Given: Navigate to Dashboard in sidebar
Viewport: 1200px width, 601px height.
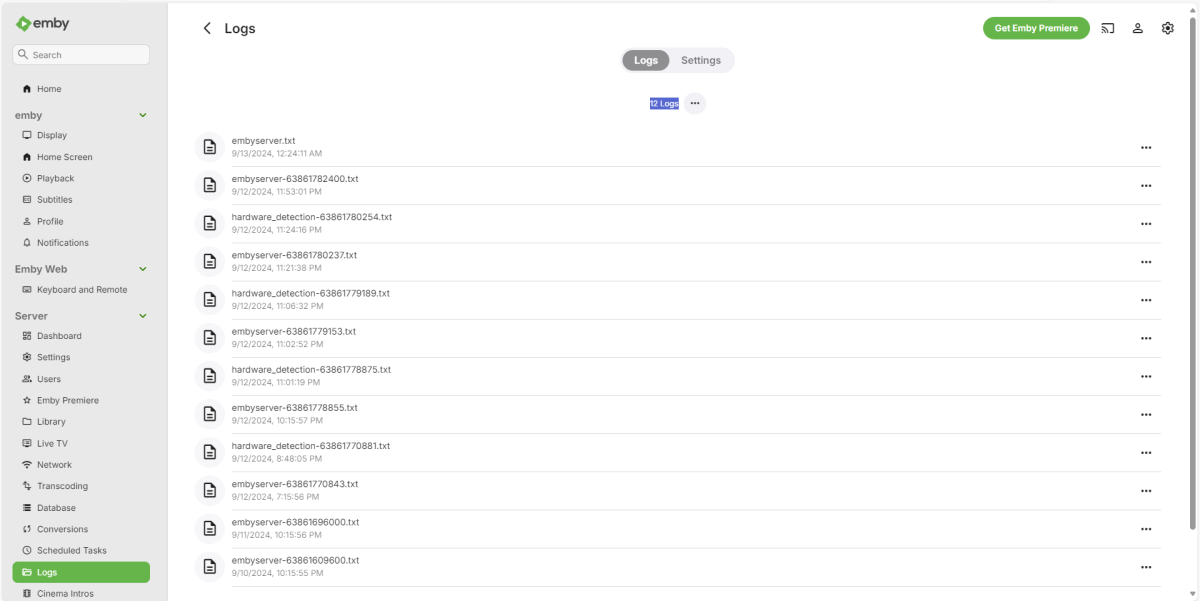Looking at the screenshot, I should pos(59,336).
